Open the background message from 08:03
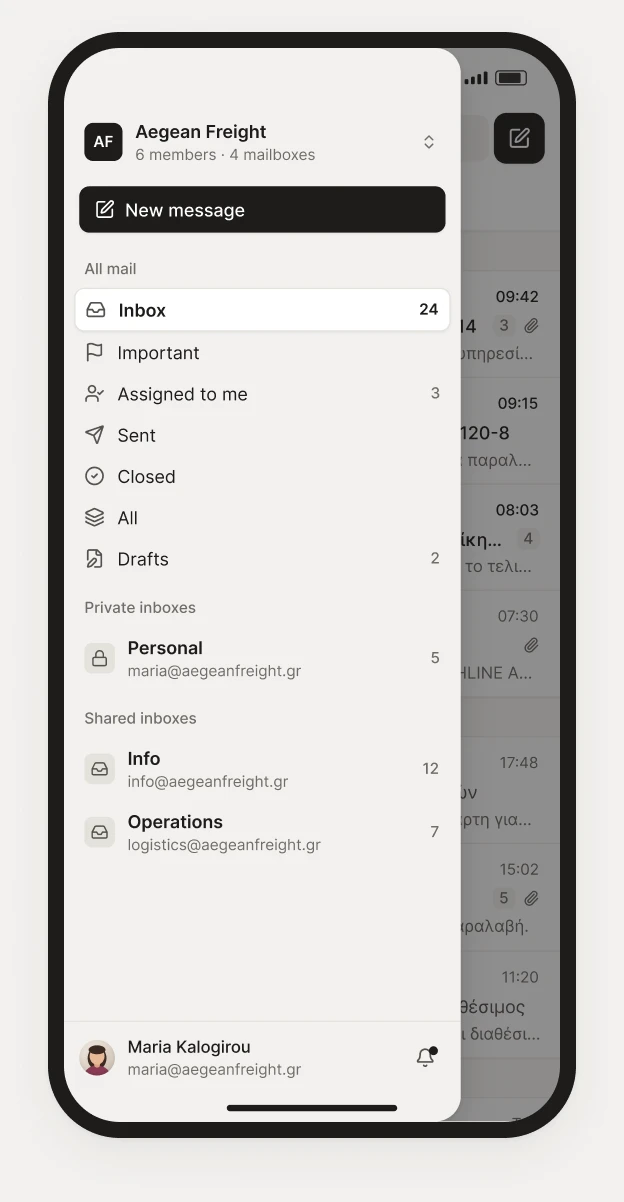The image size is (624, 1202). click(x=510, y=538)
